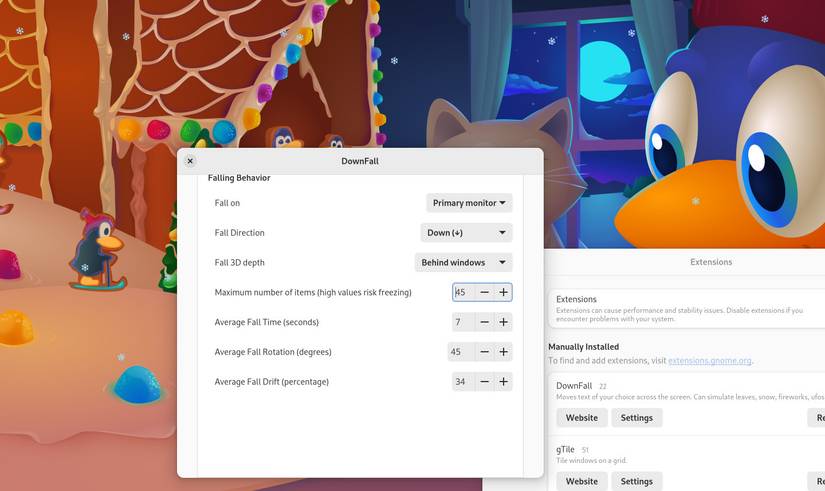Click the Average Fall Drift field
The image size is (825, 491).
point(464,382)
